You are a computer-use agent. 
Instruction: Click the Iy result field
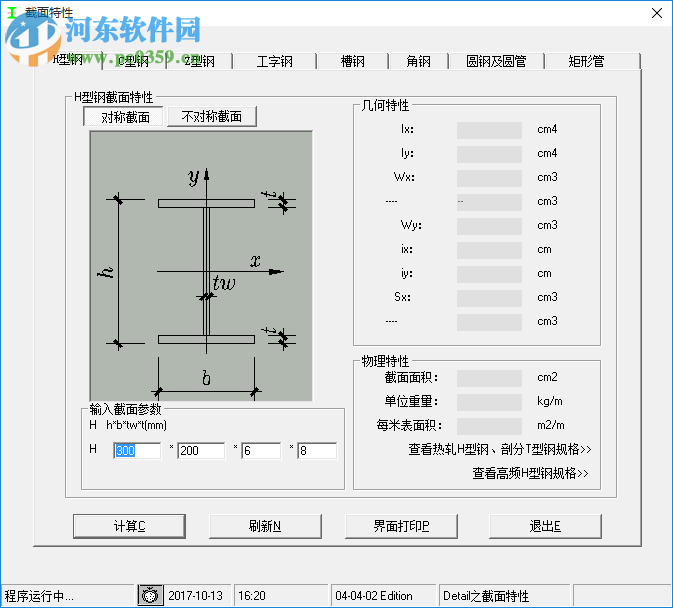[x=489, y=154]
